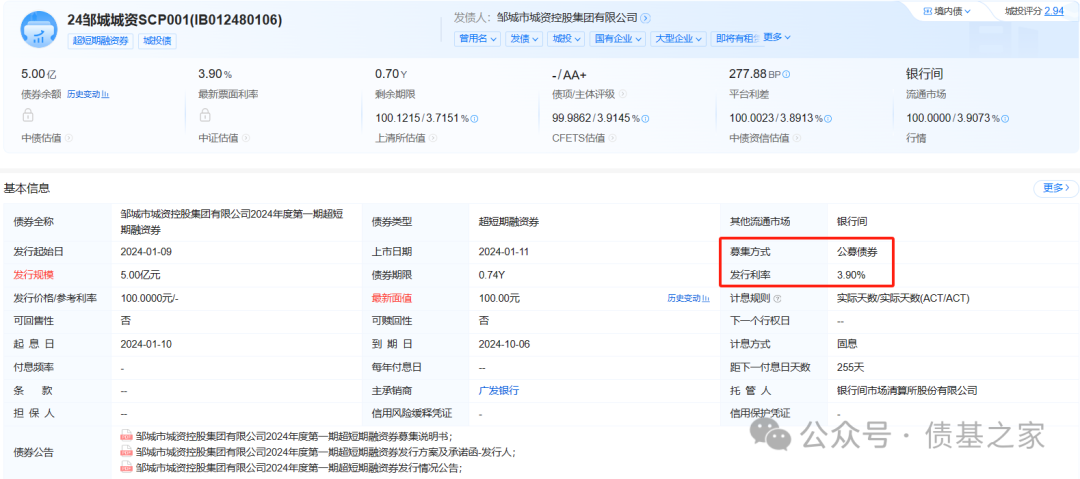Image resolution: width=1080 pixels, height=479 pixels.
Task: Click the 5.00亿元 issue size value
Action: [x=141, y=275]
